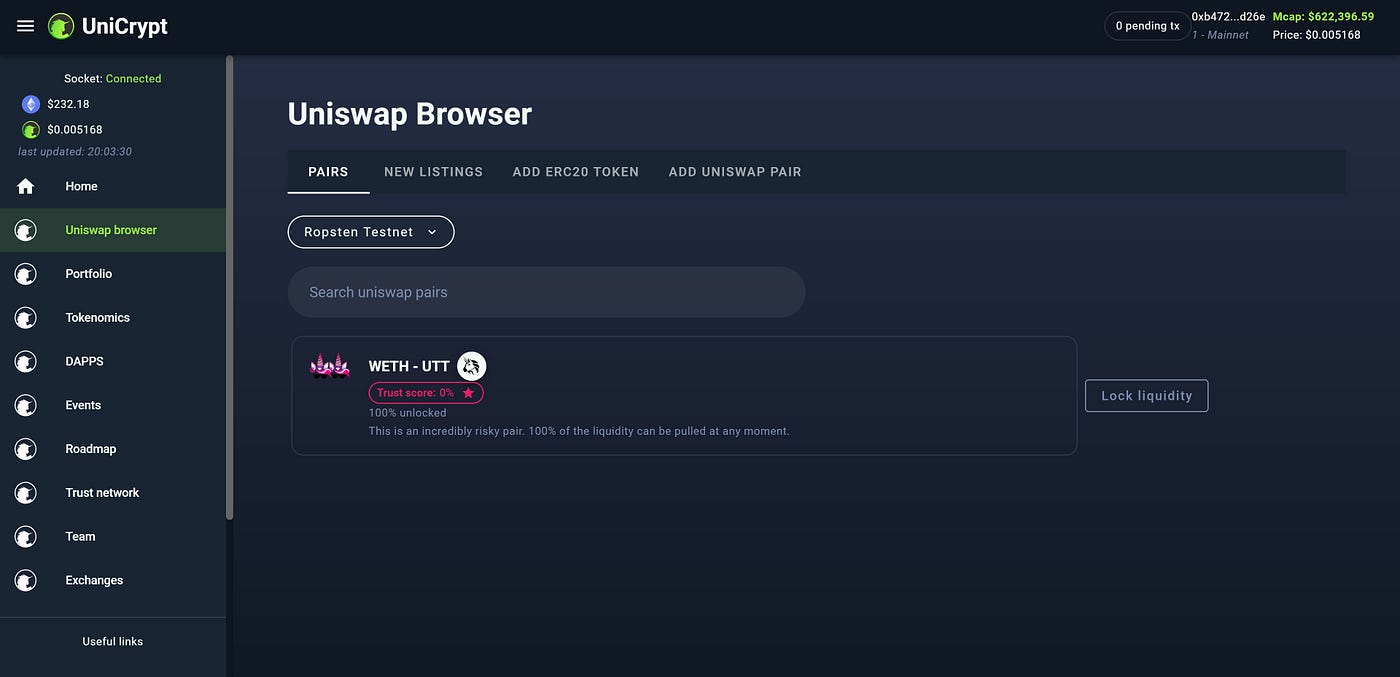This screenshot has width=1400, height=677.
Task: Click the incredibly risky pair warning text
Action: coord(579,431)
